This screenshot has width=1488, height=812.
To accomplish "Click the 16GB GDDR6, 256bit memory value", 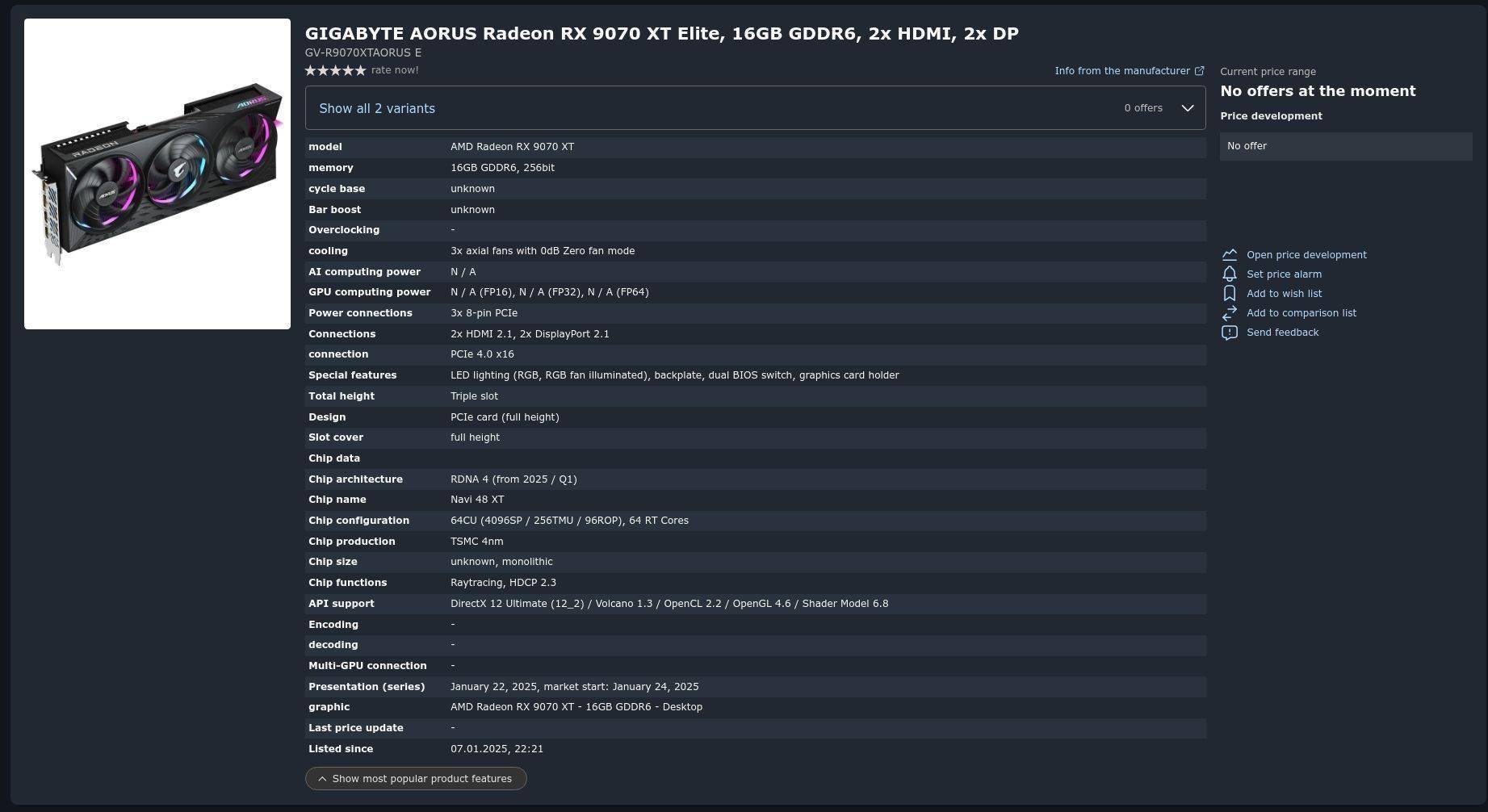I will pos(502,168).
